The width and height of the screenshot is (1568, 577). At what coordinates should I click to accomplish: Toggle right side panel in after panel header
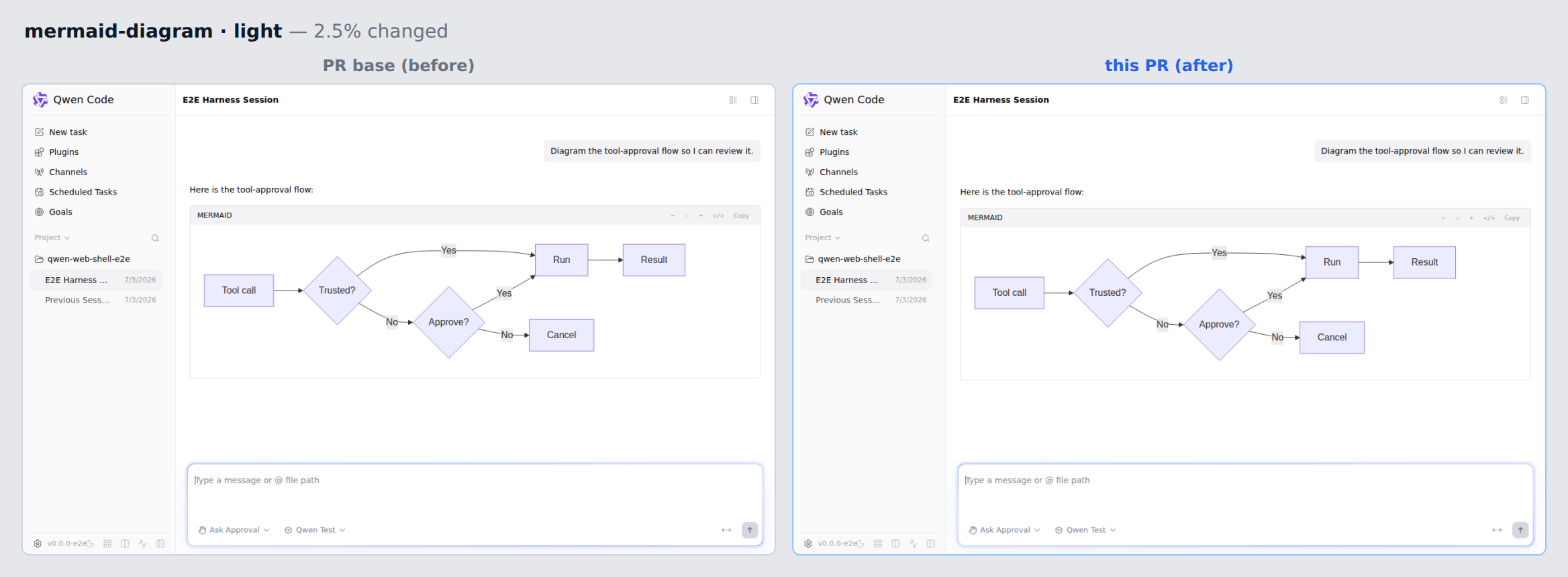coord(1525,100)
